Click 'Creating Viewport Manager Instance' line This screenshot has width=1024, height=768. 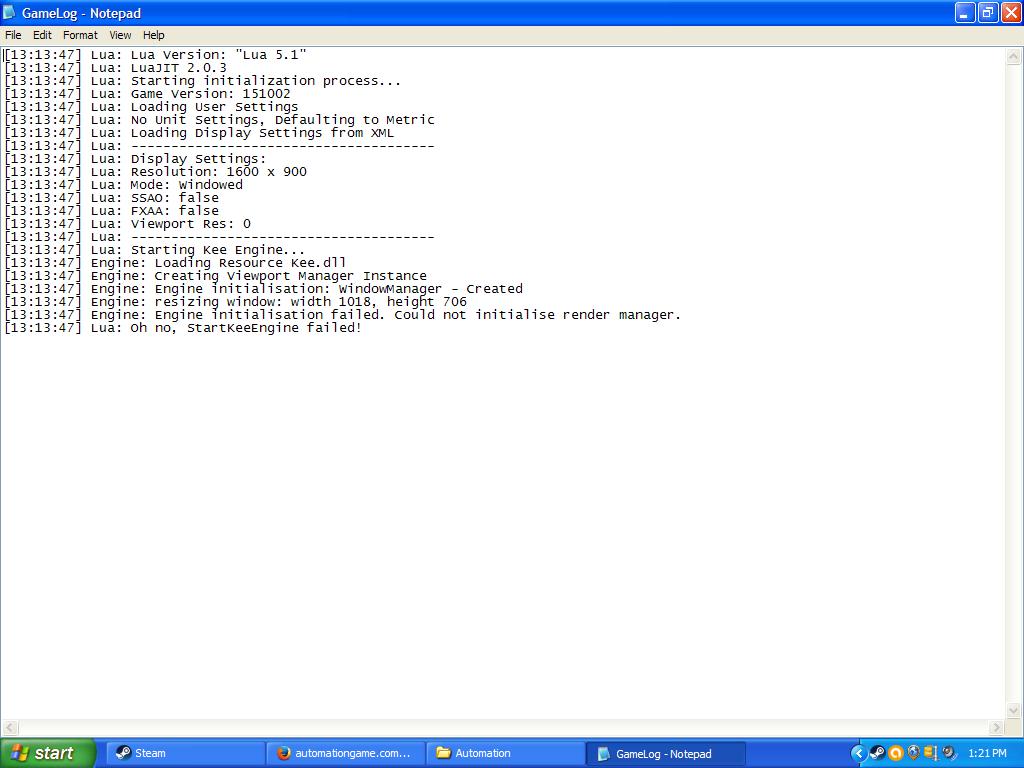click(x=216, y=276)
